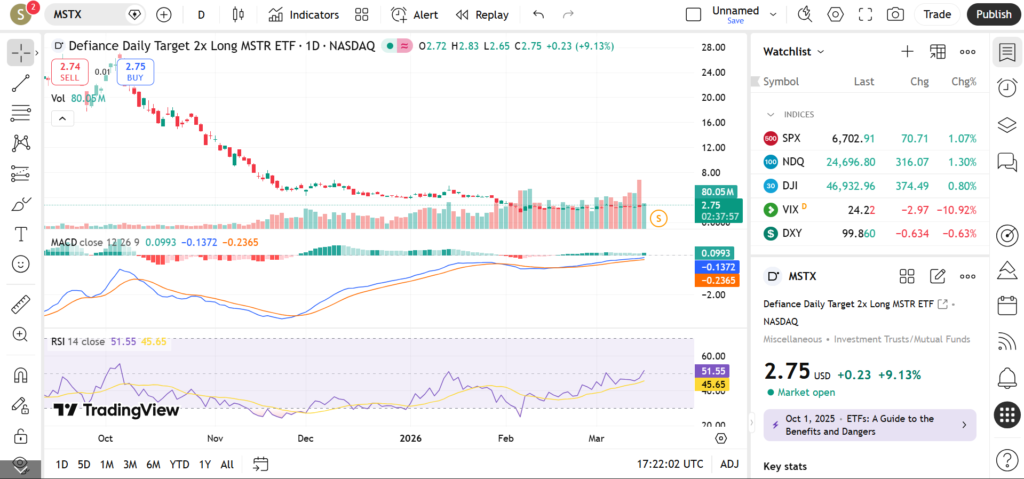Image resolution: width=1024 pixels, height=479 pixels.
Task: Expand the Watchlist name dropdown
Action: coord(821,51)
